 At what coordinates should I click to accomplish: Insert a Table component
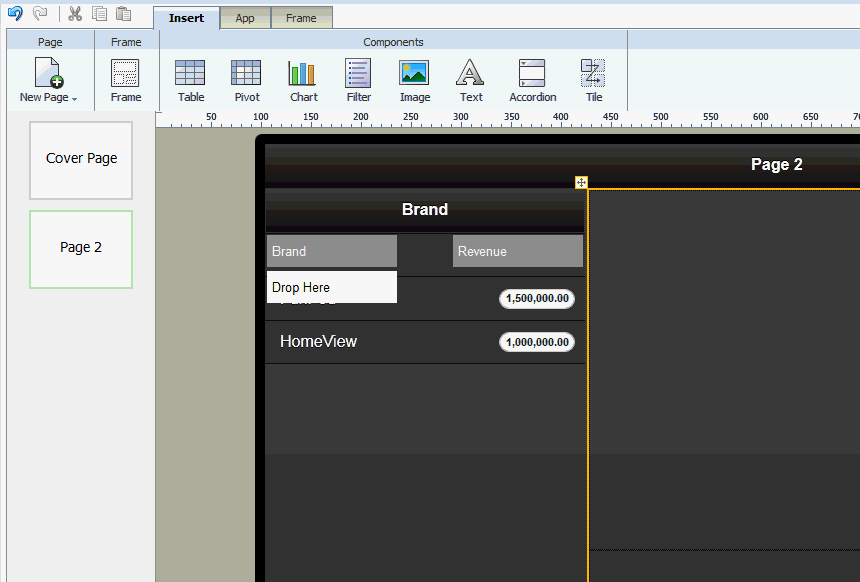(x=190, y=80)
